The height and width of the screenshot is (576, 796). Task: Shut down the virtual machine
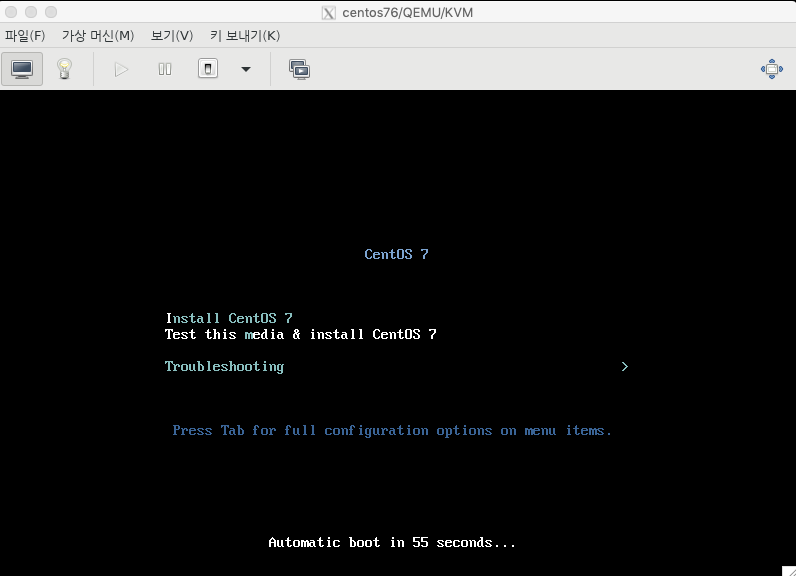coord(208,69)
